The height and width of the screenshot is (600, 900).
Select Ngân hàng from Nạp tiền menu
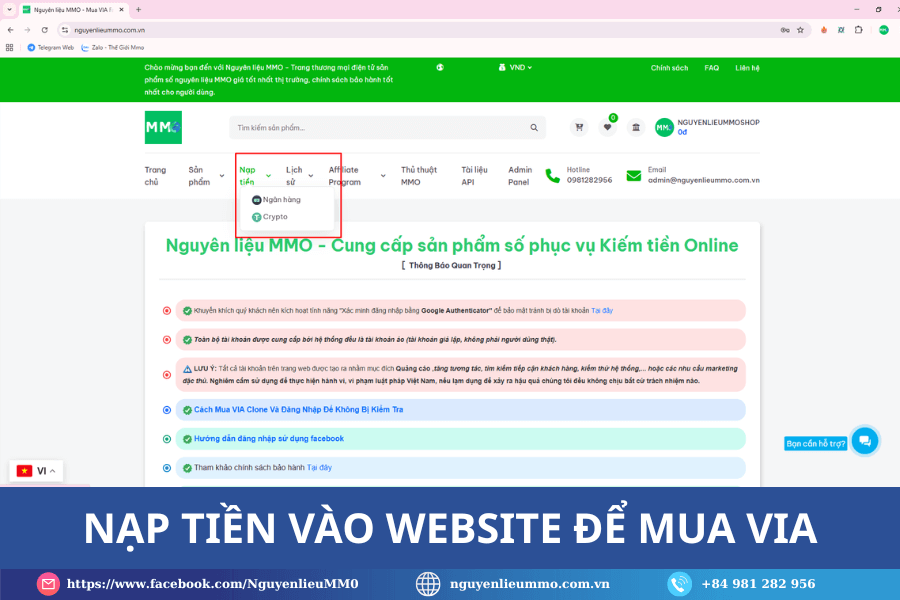click(280, 200)
